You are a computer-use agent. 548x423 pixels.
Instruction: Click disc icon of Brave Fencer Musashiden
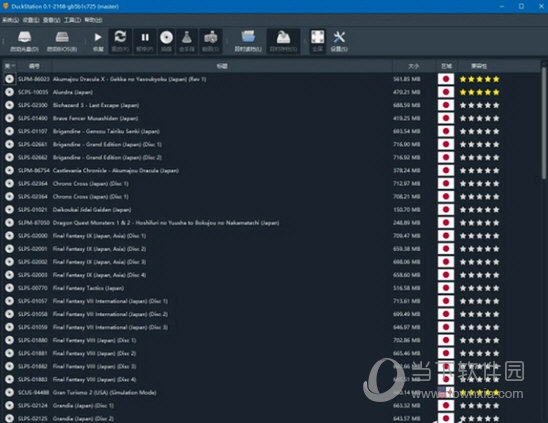pos(9,118)
